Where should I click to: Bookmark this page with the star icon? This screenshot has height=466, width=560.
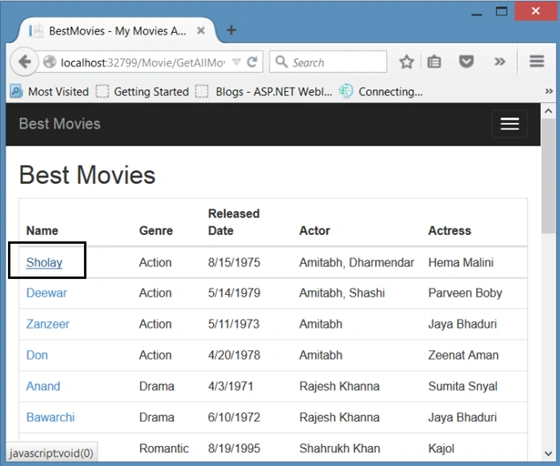pos(406,62)
